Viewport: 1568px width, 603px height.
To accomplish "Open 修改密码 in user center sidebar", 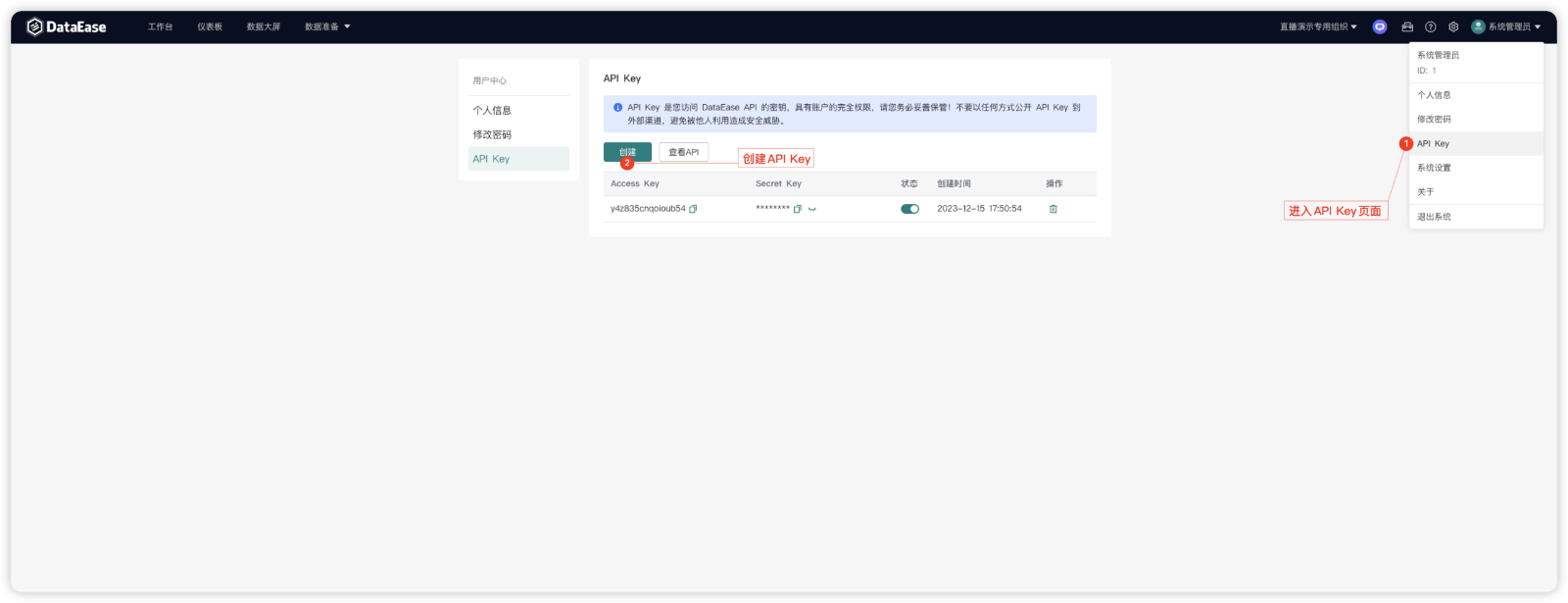I will [x=518, y=134].
